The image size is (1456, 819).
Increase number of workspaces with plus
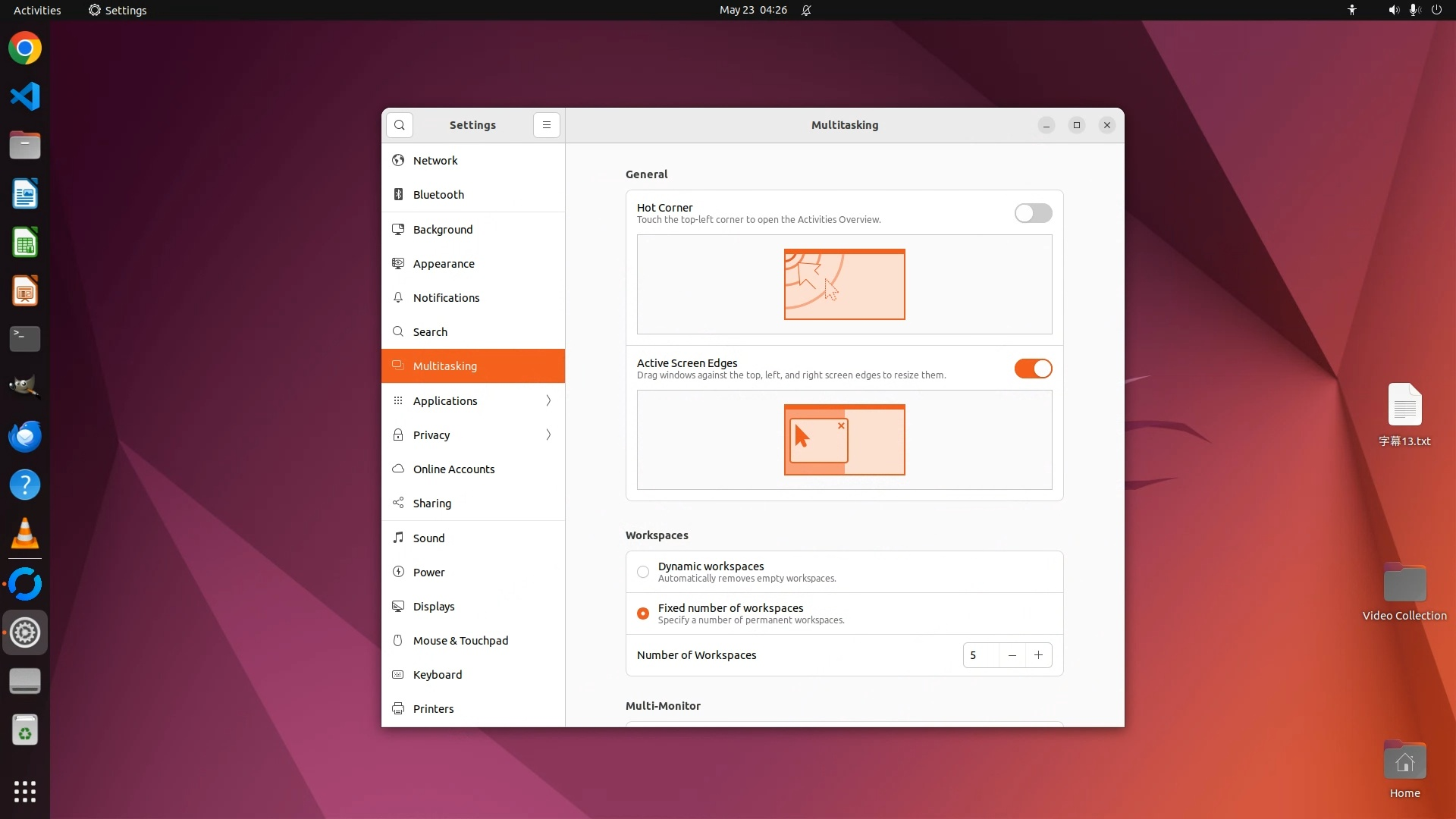pos(1038,655)
